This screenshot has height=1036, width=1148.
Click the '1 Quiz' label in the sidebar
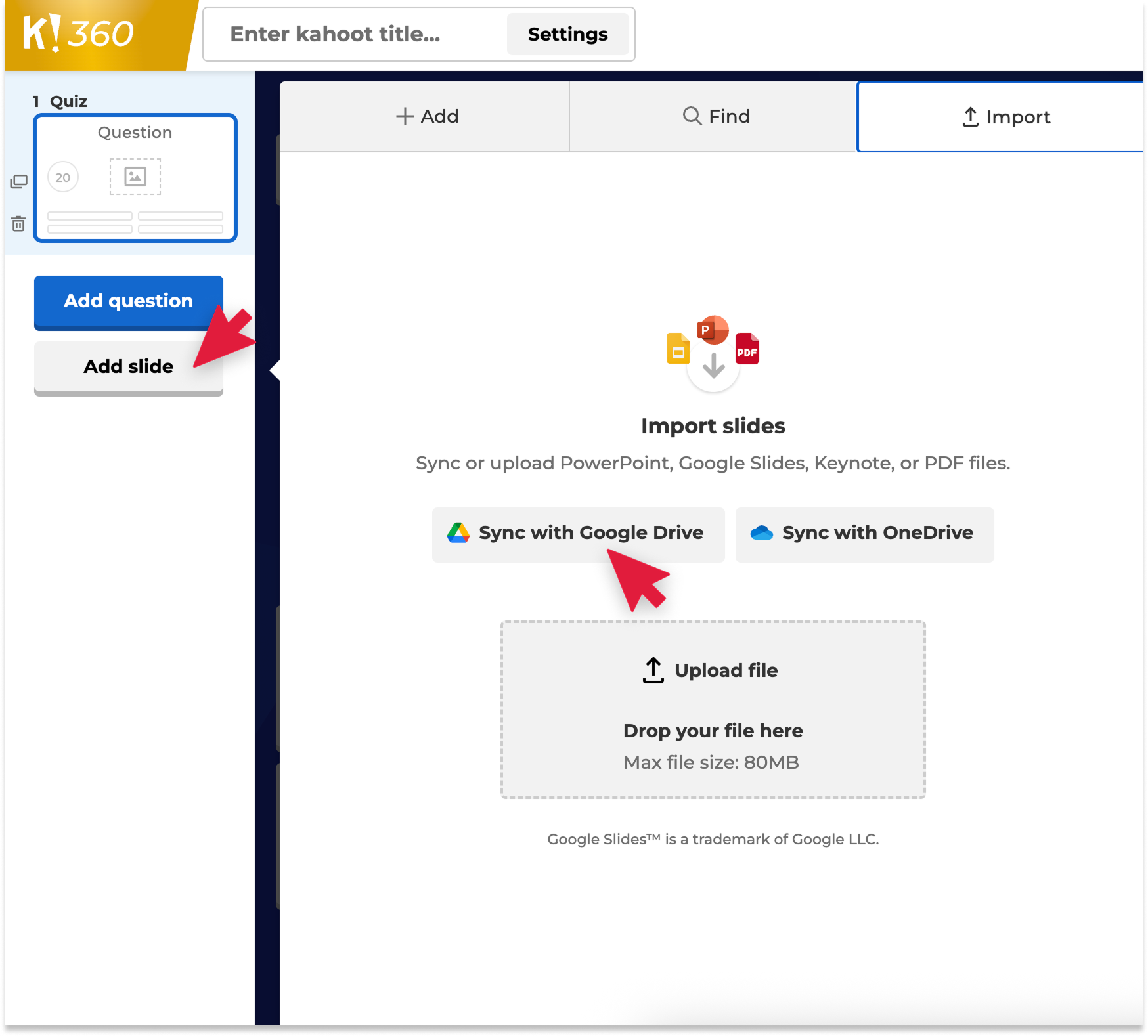point(60,101)
